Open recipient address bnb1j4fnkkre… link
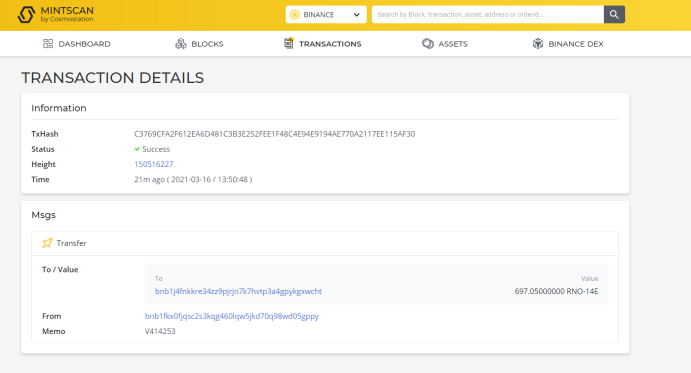Image resolution: width=691 pixels, height=373 pixels. click(238, 291)
